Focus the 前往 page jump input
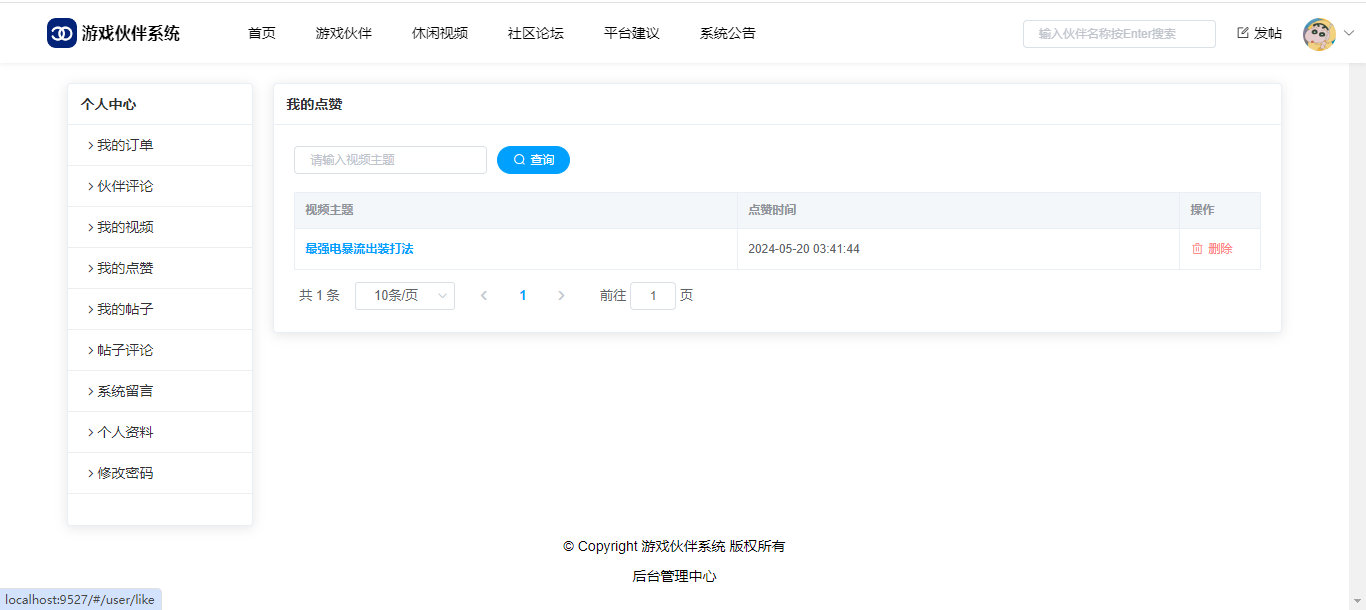This screenshot has height=610, width=1366. pyautogui.click(x=653, y=296)
